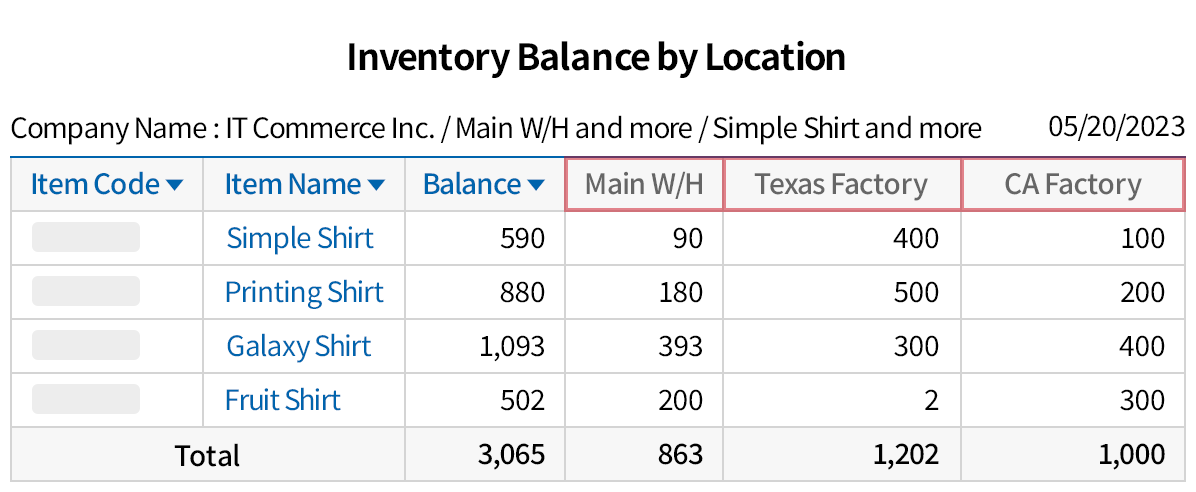This screenshot has height=492, width=1196.
Task: Open the Galaxy Shirt item link
Action: pos(299,346)
